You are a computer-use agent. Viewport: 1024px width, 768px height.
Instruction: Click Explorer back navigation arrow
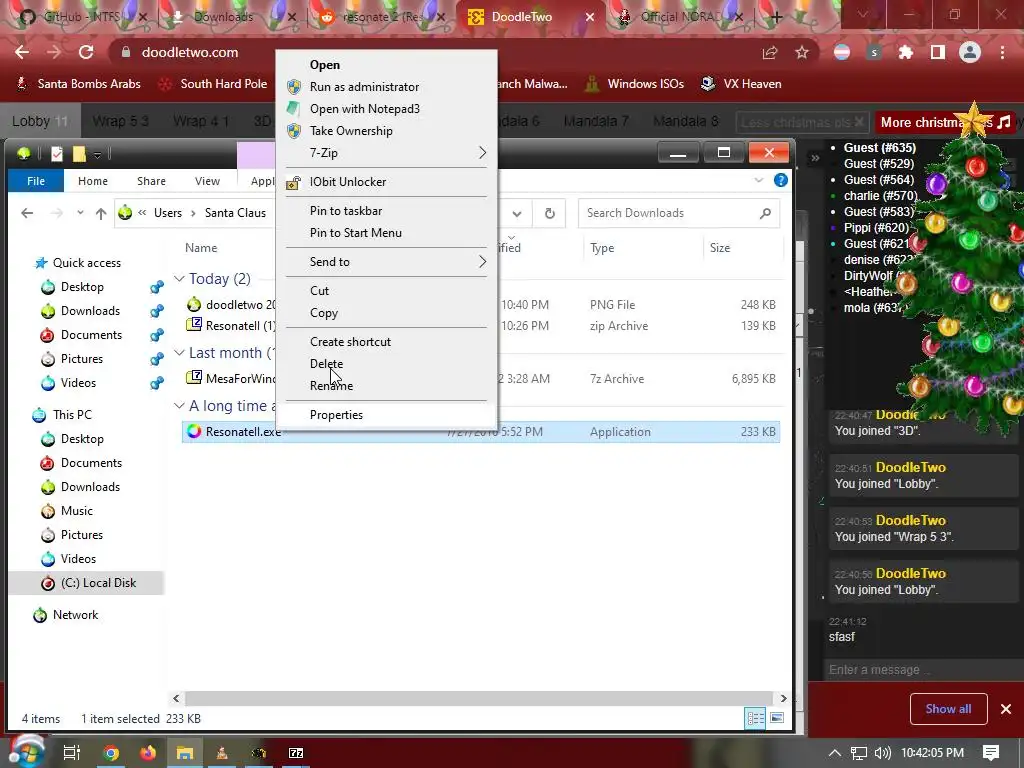27,213
